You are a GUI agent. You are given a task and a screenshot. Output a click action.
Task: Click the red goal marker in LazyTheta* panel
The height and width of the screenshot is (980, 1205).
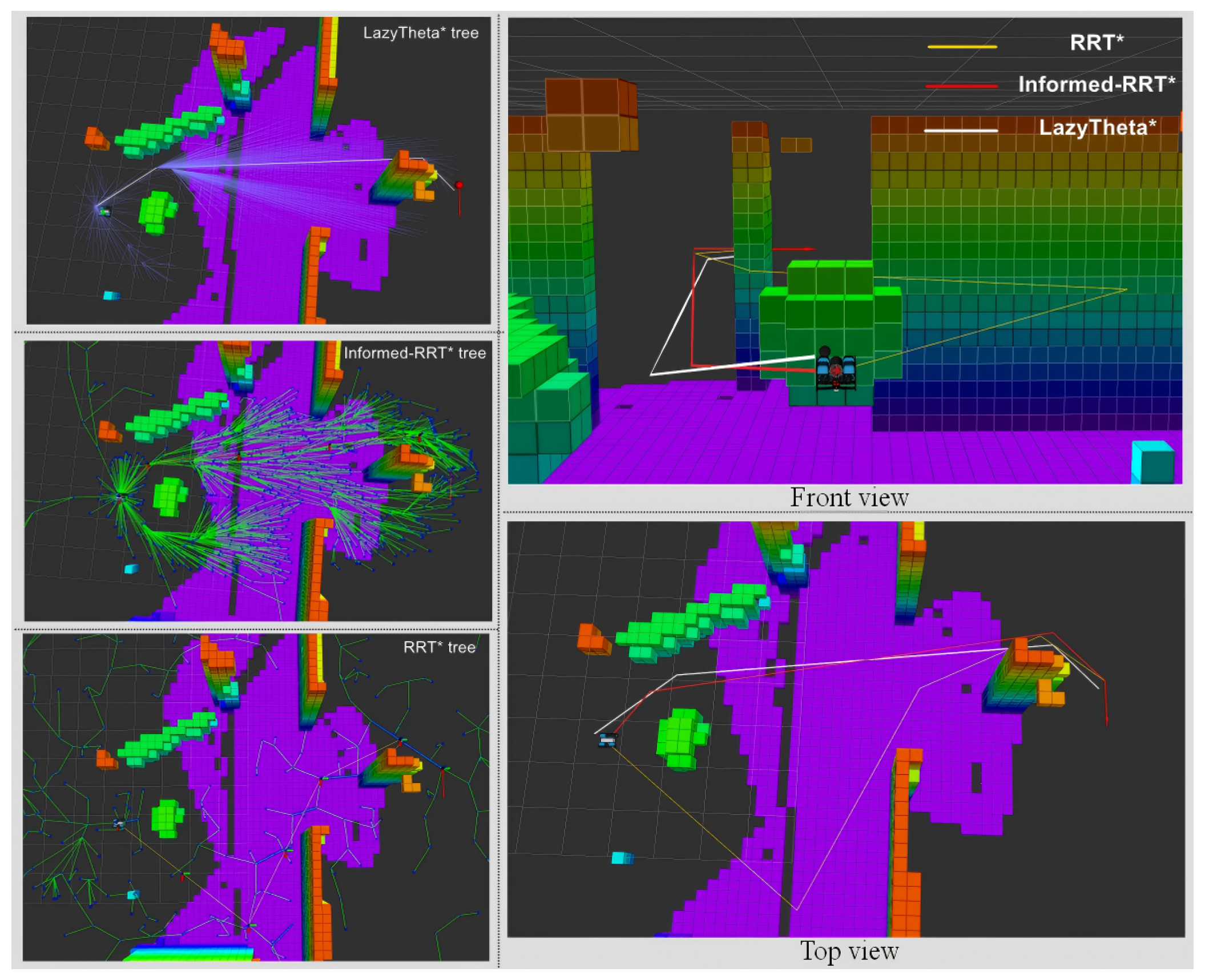tap(459, 186)
